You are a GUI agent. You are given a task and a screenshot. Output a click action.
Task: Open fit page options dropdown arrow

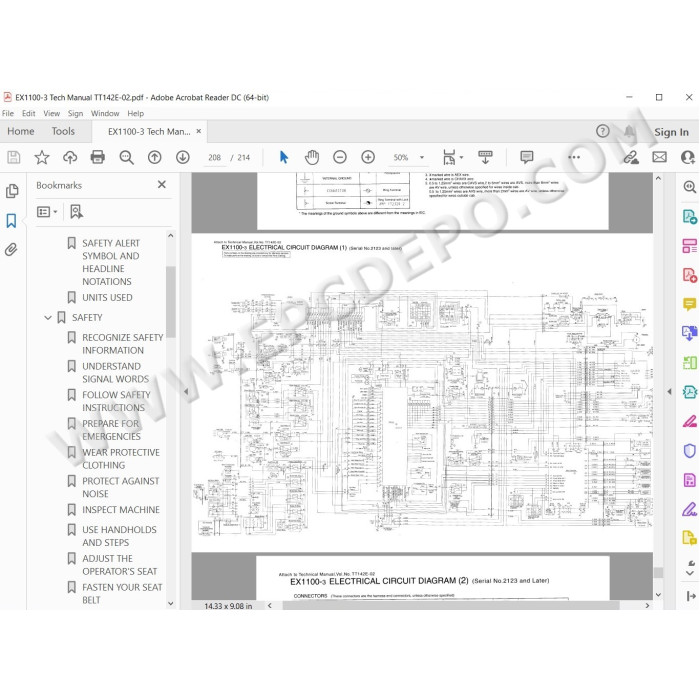[461, 157]
